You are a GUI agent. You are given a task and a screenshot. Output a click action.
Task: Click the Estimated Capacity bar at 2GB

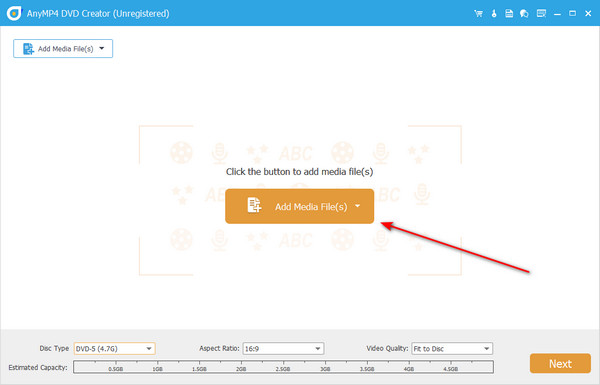241,366
